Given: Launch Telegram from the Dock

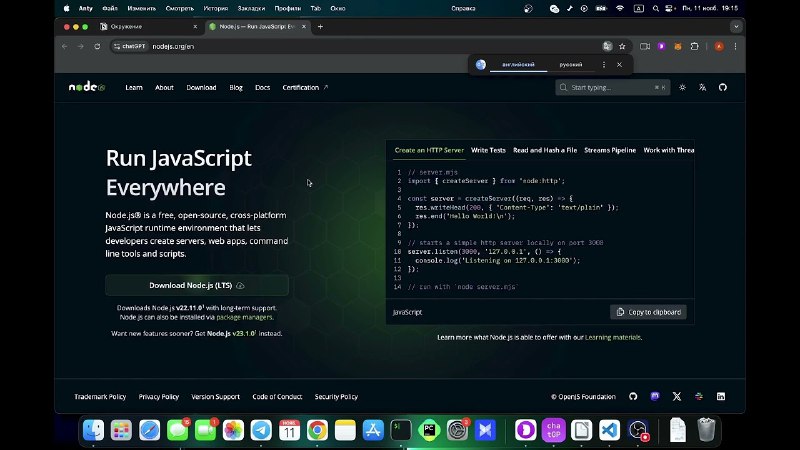Looking at the screenshot, I should (261, 430).
